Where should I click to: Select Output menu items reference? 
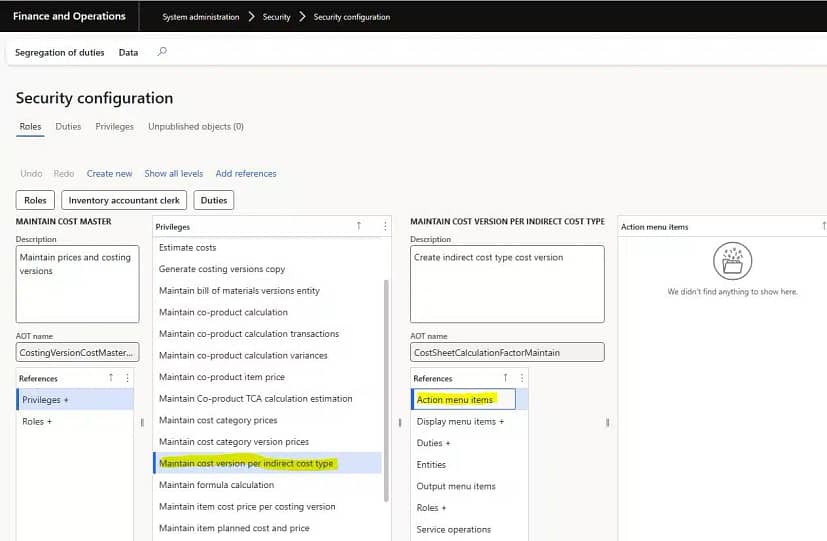pos(469,486)
